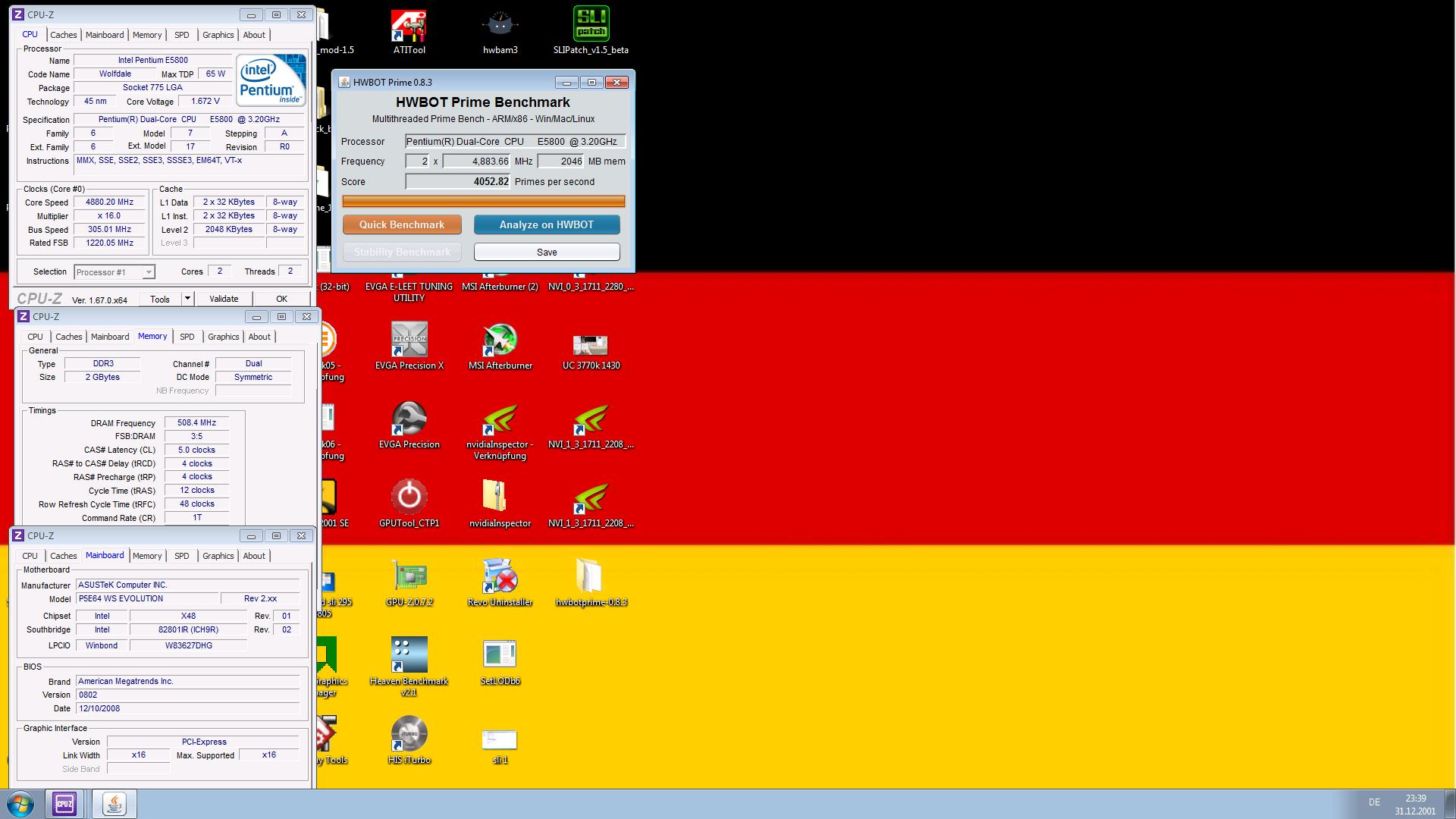The height and width of the screenshot is (819, 1456).
Task: Launch MSI Afterburner desktop shortcut
Action: click(x=500, y=347)
